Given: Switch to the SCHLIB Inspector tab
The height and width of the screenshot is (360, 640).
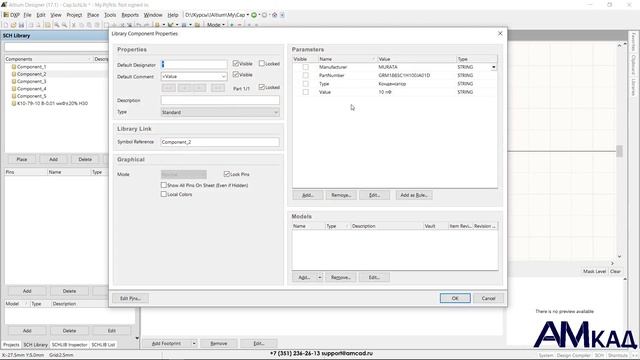Looking at the screenshot, I should tap(69, 344).
